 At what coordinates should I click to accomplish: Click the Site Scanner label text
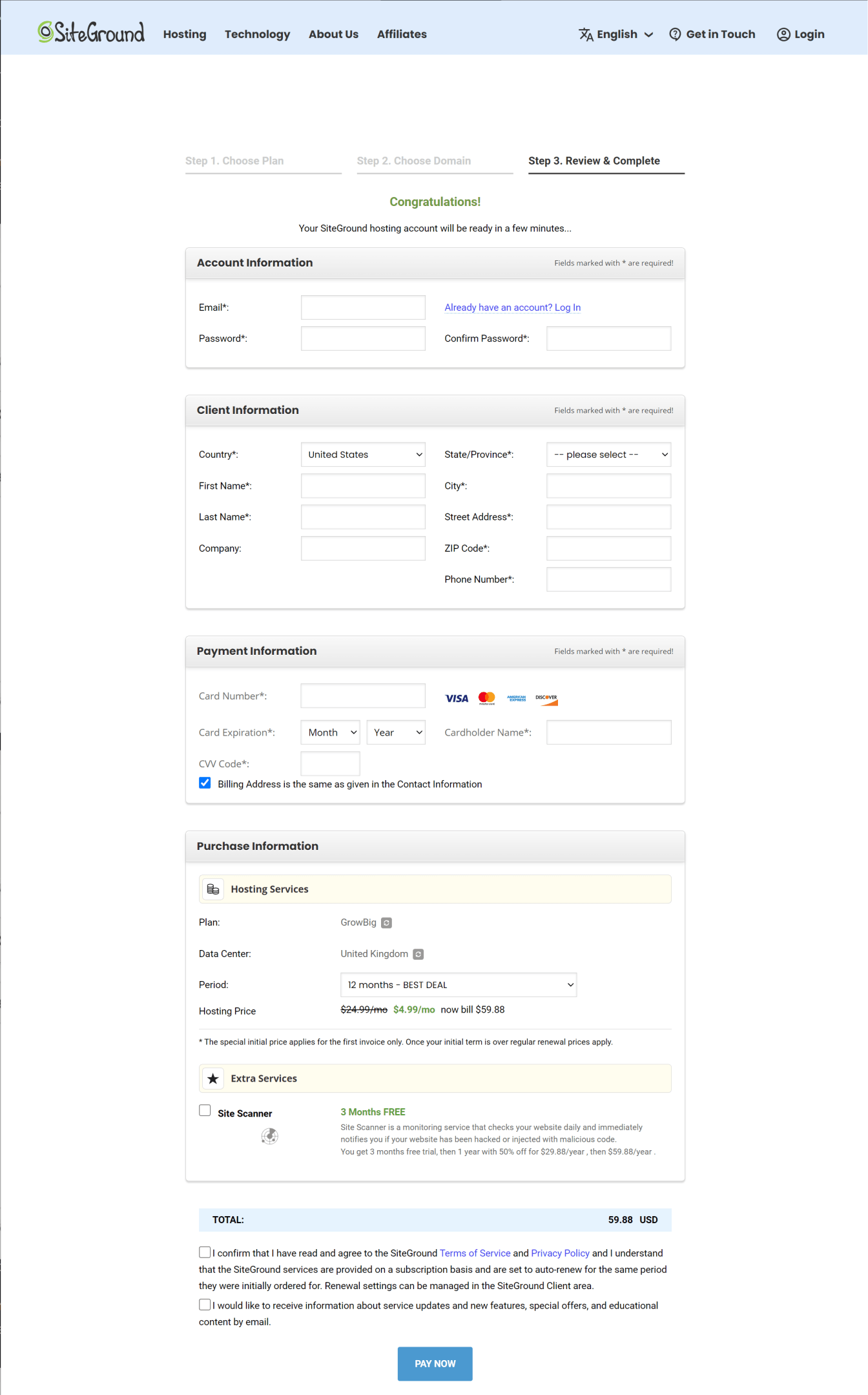click(x=245, y=1113)
